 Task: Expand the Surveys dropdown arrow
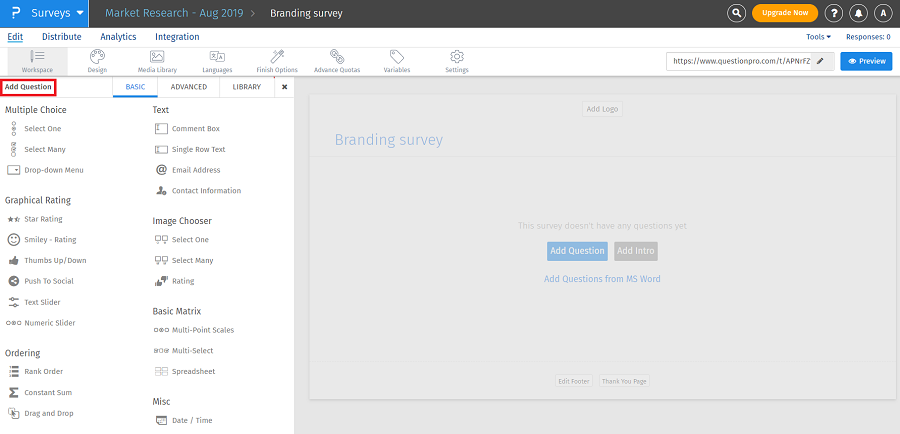tap(79, 14)
